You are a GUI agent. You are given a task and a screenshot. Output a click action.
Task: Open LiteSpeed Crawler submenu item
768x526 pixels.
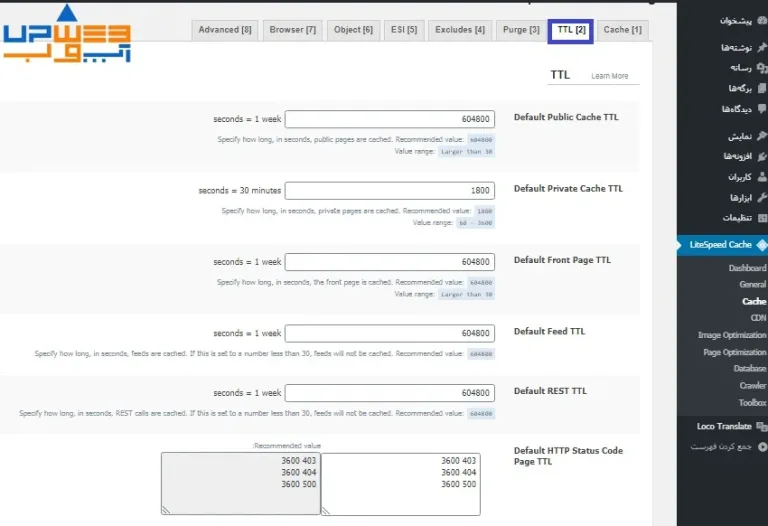click(x=752, y=385)
